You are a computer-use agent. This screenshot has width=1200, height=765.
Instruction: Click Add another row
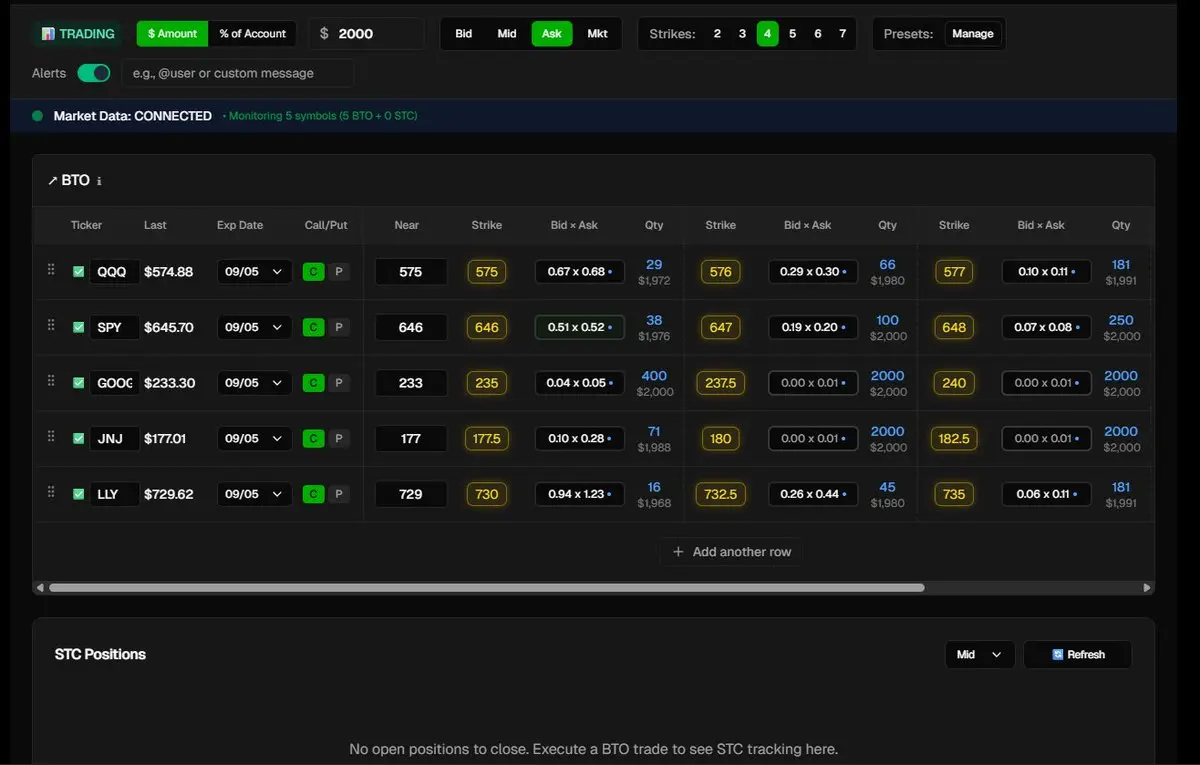(x=732, y=552)
